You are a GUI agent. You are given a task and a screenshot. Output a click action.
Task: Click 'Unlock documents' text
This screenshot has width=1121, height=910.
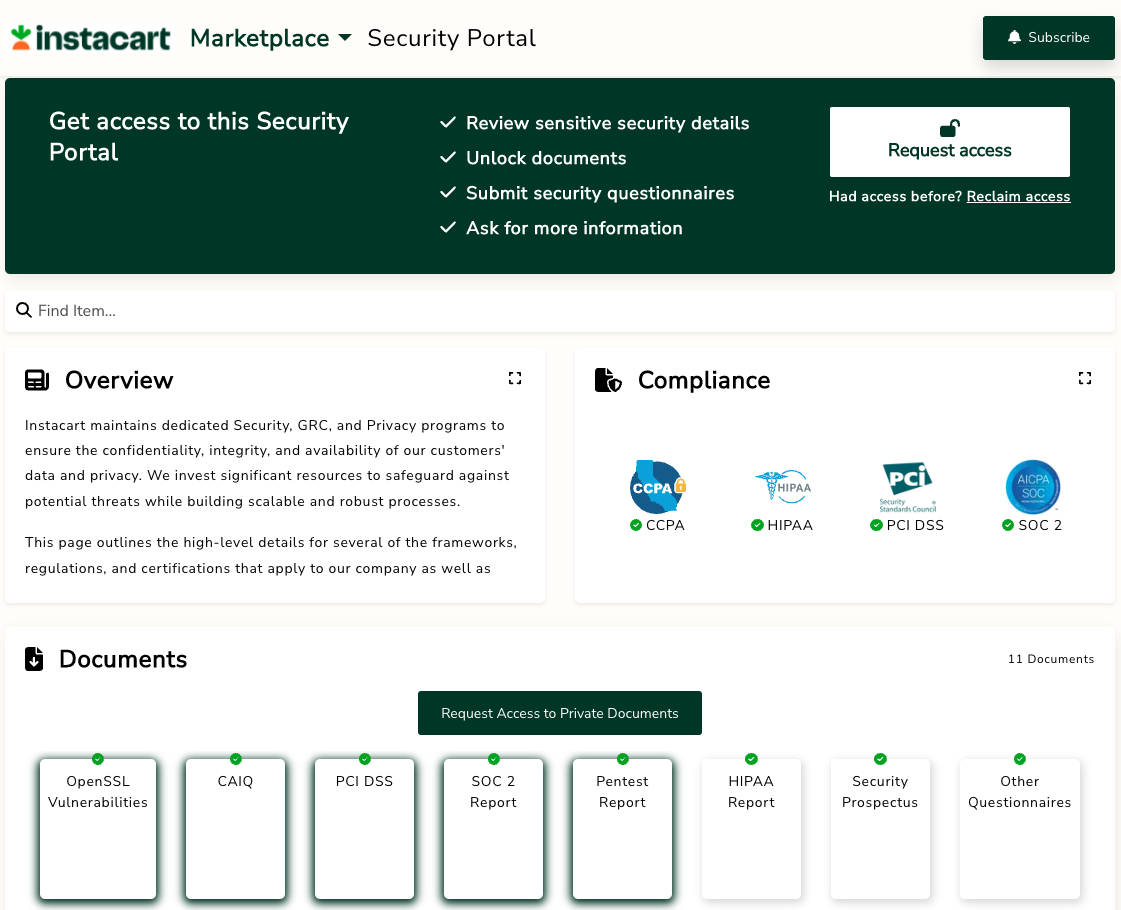coord(546,158)
